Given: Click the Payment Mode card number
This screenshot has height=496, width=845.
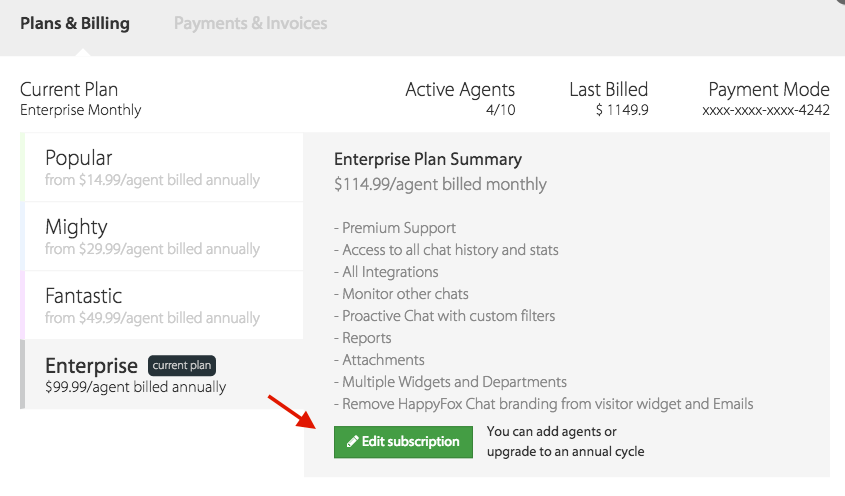Looking at the screenshot, I should coord(766,110).
